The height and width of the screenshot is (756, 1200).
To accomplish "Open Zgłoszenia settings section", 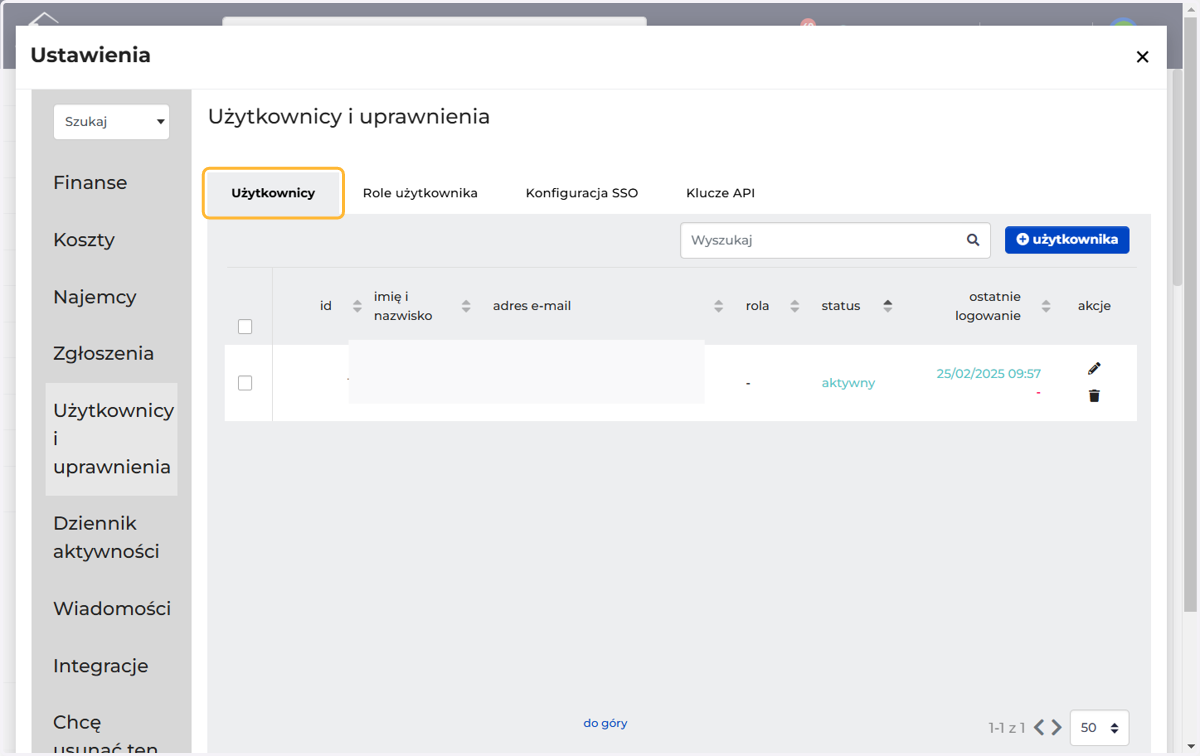I will [104, 353].
